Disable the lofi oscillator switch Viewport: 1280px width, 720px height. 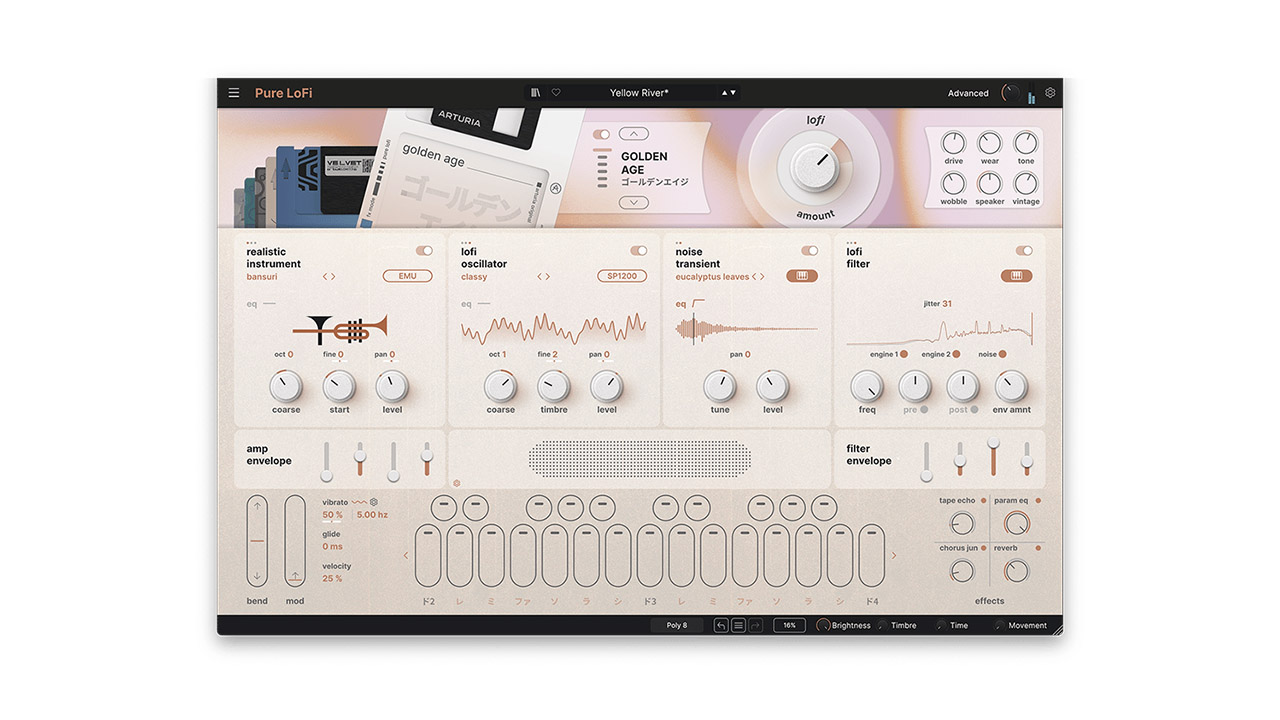[638, 251]
